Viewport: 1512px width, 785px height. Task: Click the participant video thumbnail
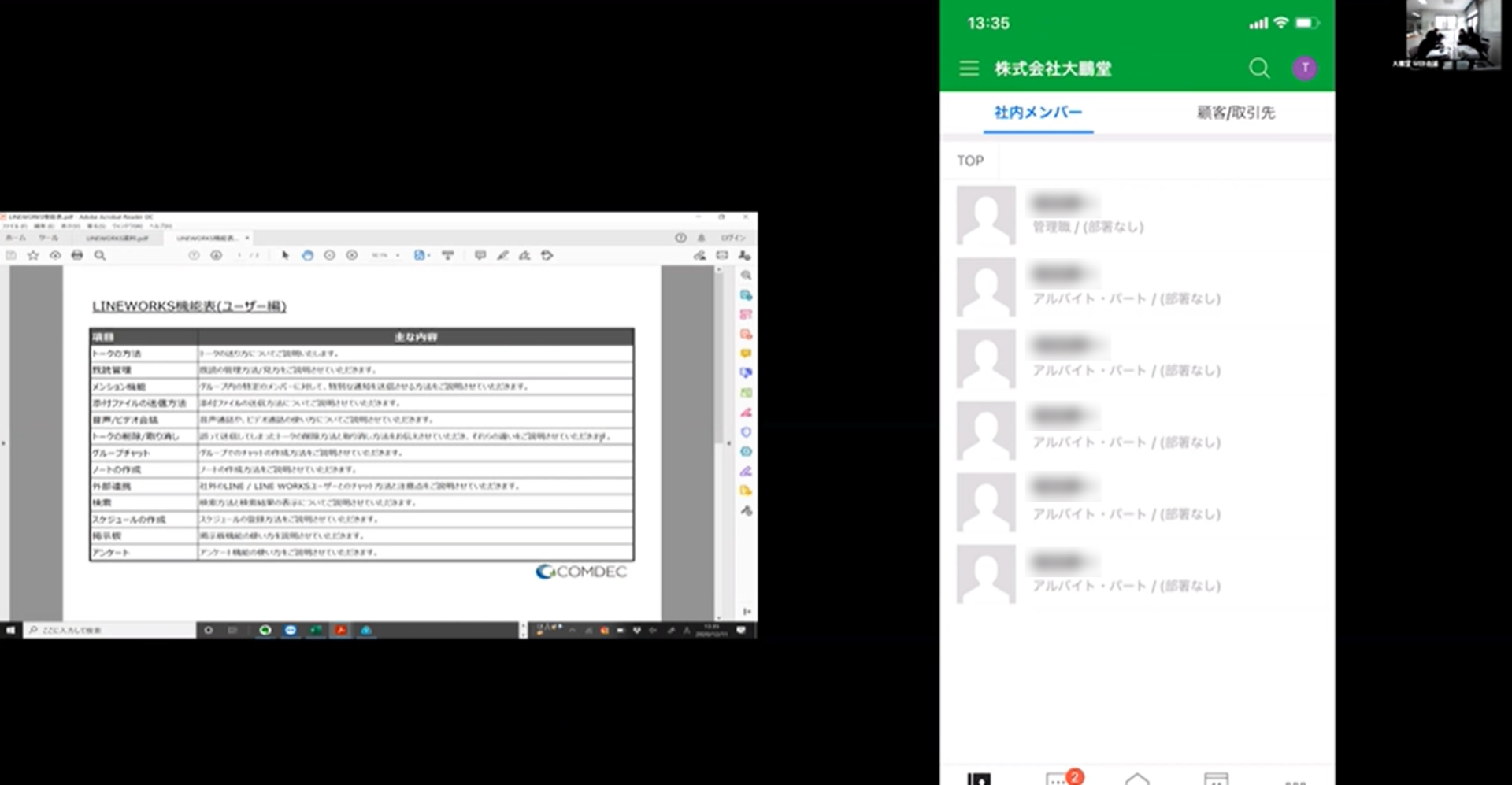click(x=1452, y=34)
